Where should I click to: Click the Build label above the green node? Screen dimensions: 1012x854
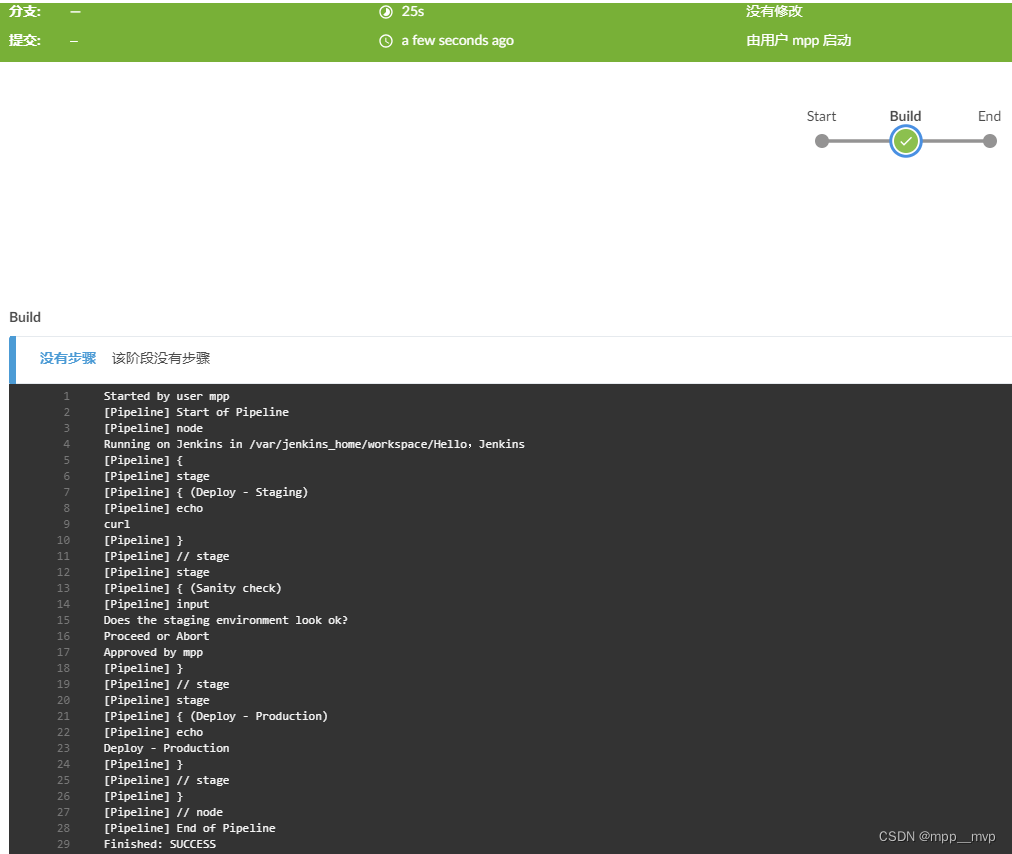[906, 116]
